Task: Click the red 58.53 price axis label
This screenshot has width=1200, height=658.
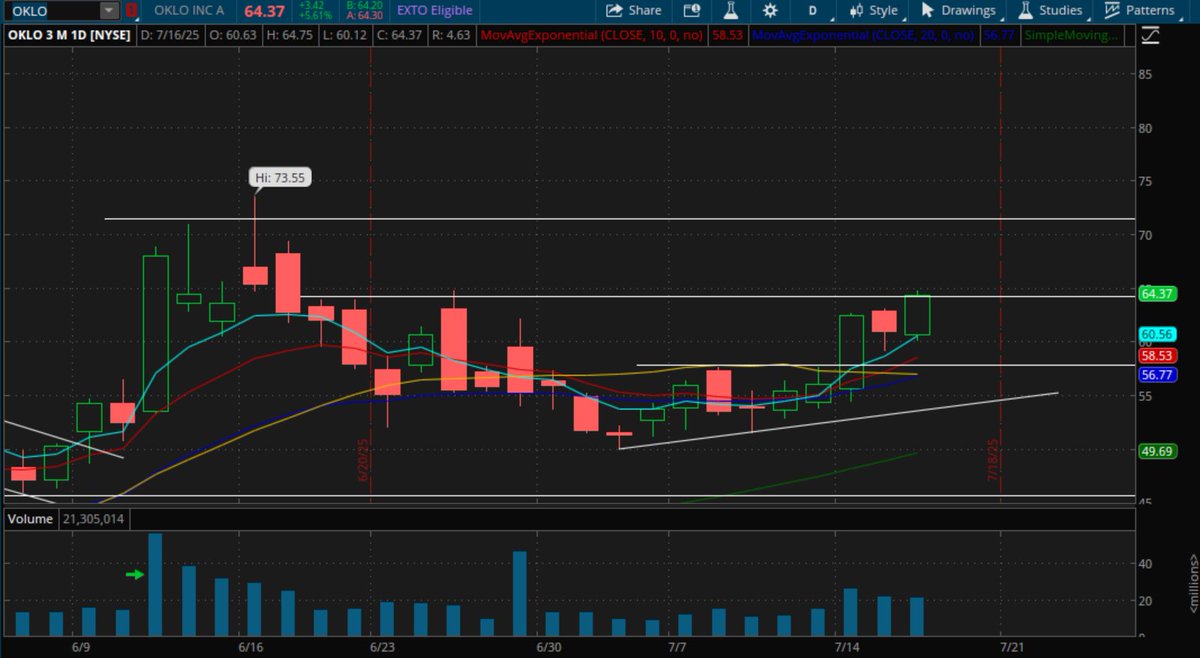Action: 1156,355
